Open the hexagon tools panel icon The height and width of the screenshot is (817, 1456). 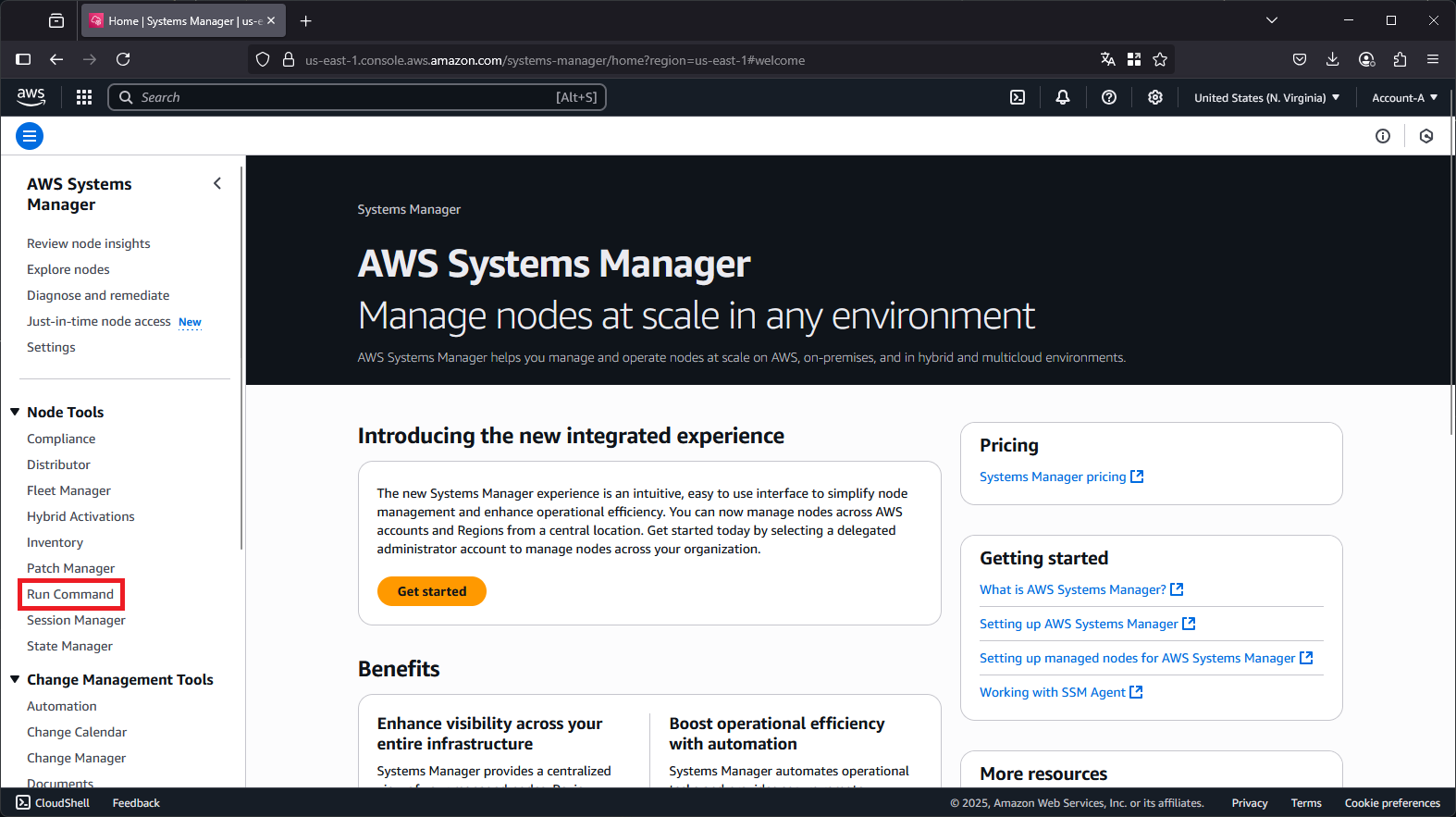point(1426,136)
